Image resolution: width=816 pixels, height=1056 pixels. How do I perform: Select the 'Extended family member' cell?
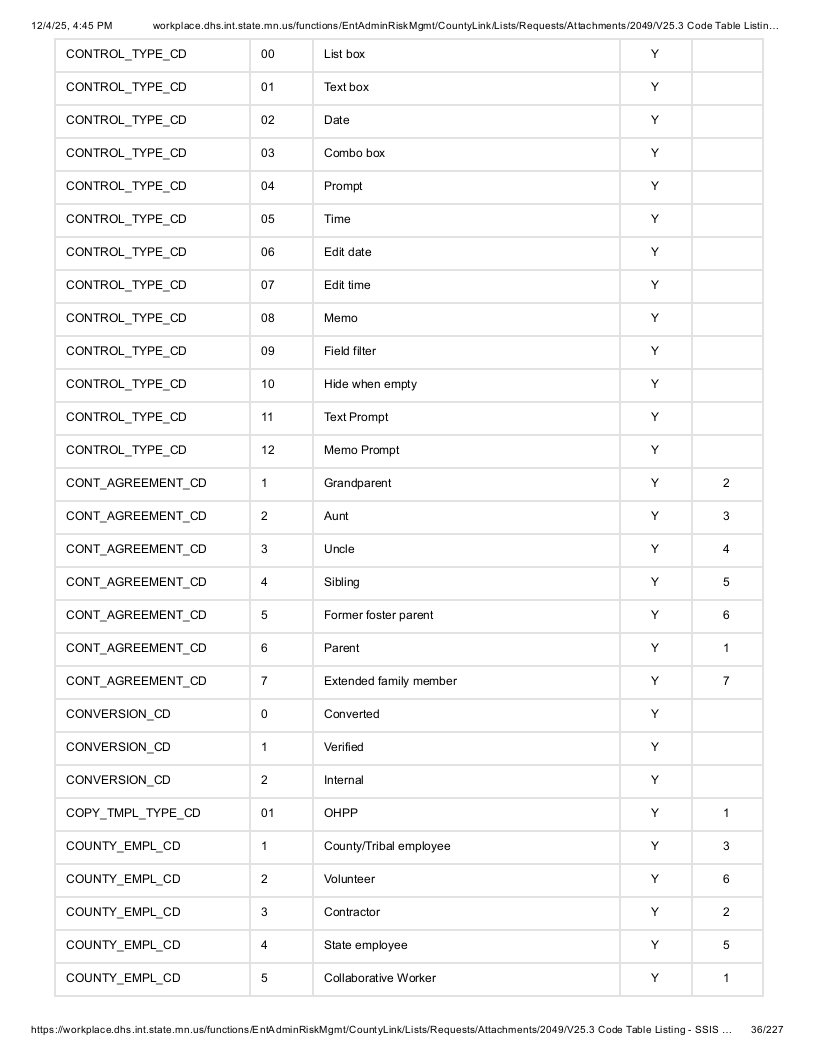(x=466, y=682)
